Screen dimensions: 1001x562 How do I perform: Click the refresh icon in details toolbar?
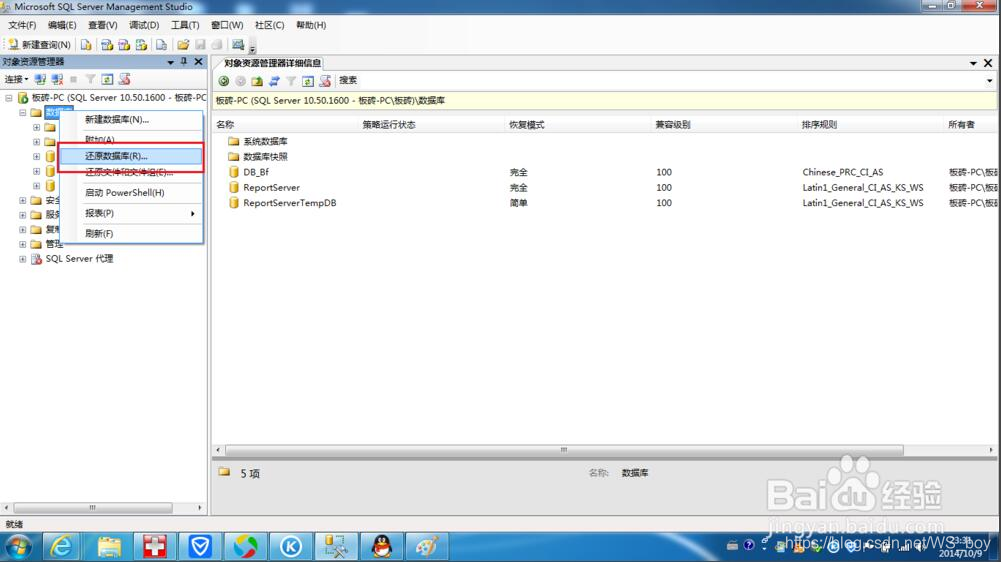[308, 80]
